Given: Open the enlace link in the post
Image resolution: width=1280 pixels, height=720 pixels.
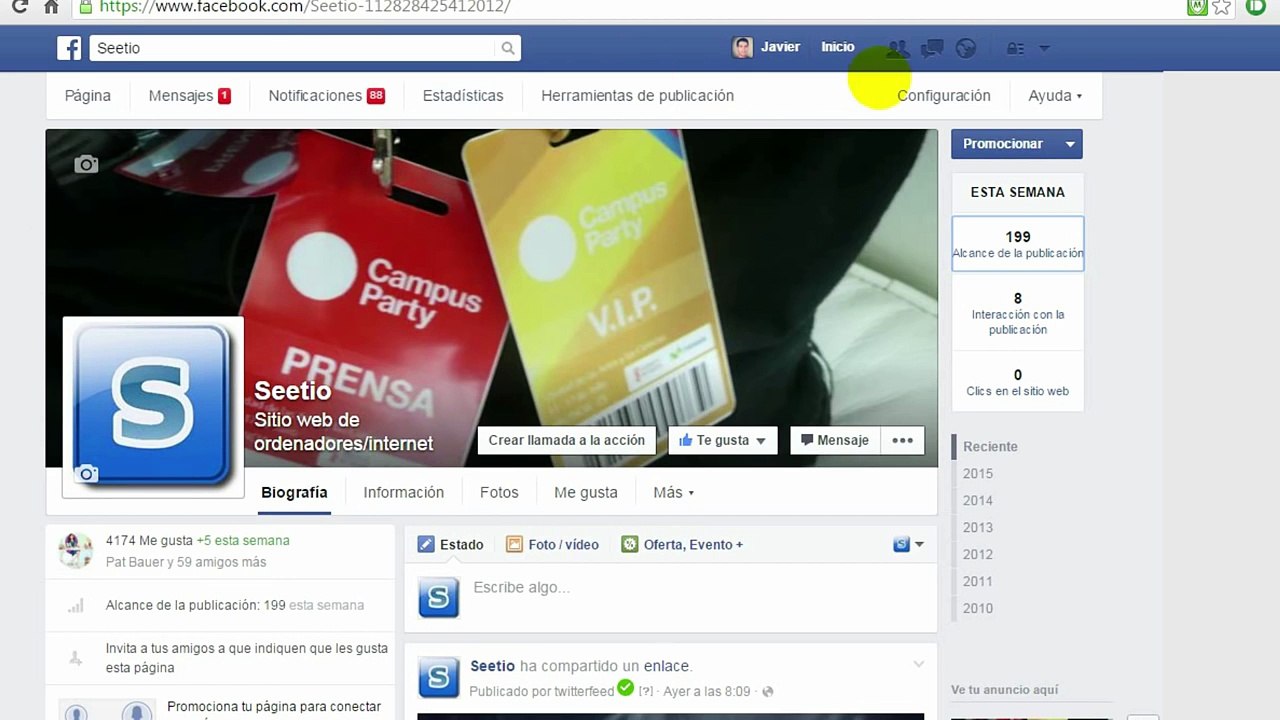Looking at the screenshot, I should click(x=665, y=666).
